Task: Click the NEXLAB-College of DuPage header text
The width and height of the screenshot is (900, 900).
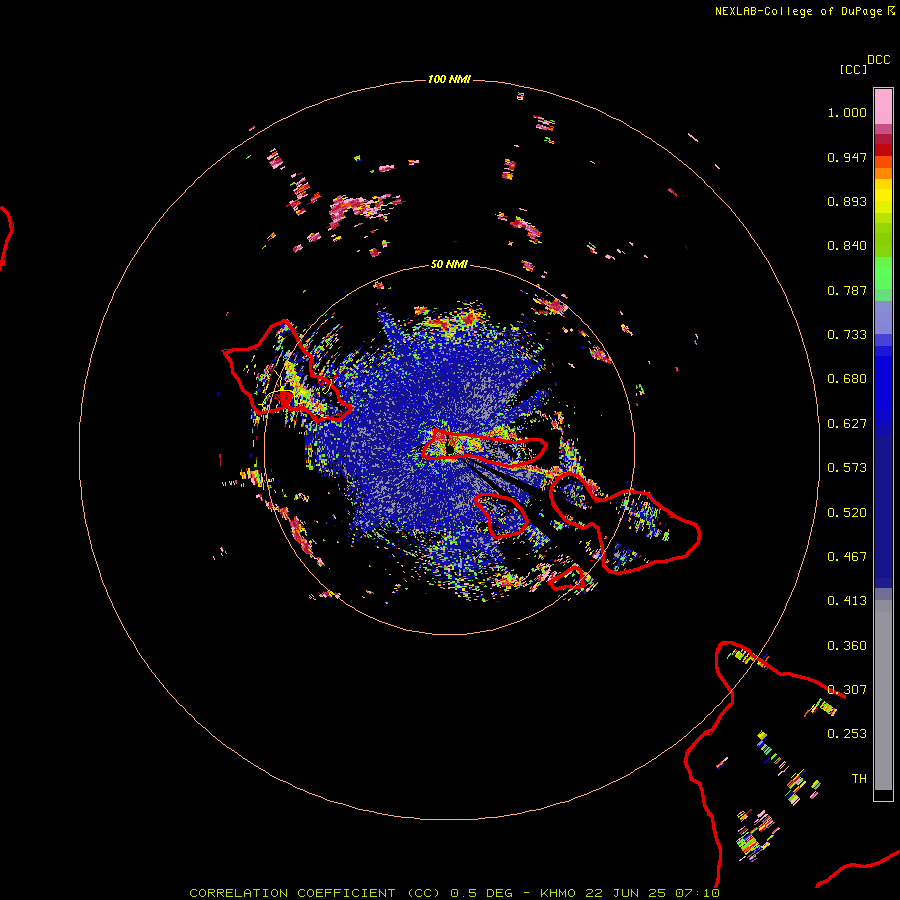Action: [798, 11]
